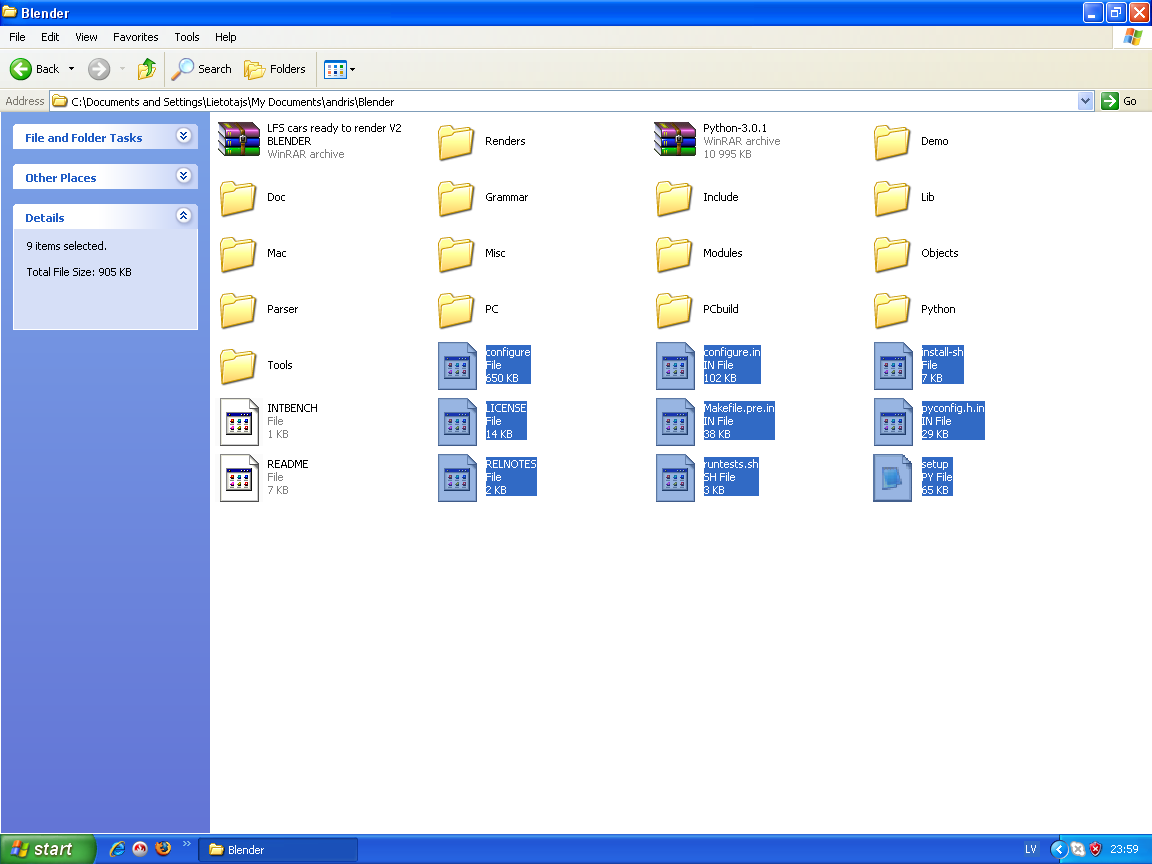
Task: Open the Tools menu
Action: 187,37
